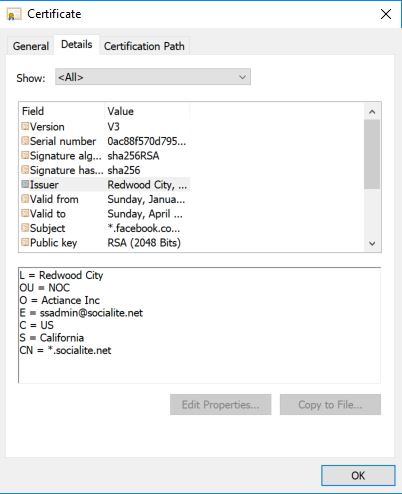
Task: Click the Copy to File button
Action: point(330,405)
